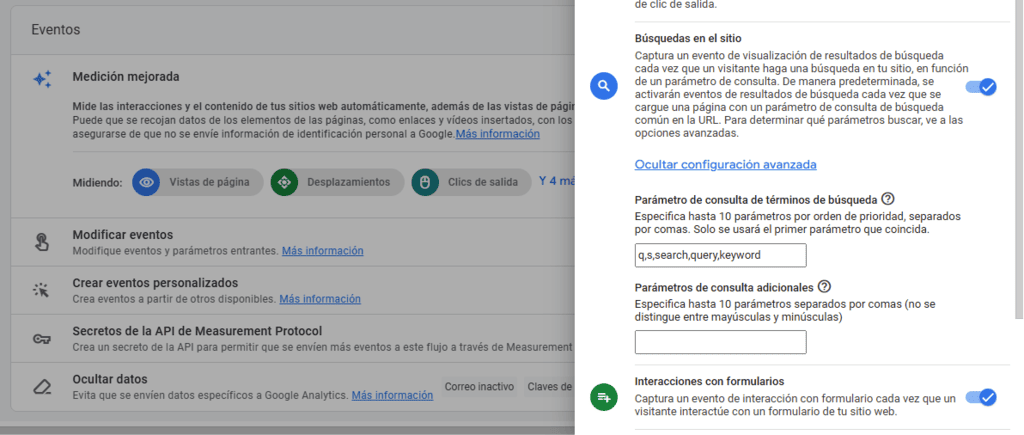Disable the Búsquedas en el sitio toggle
The height and width of the screenshot is (435, 1024).
click(x=980, y=87)
